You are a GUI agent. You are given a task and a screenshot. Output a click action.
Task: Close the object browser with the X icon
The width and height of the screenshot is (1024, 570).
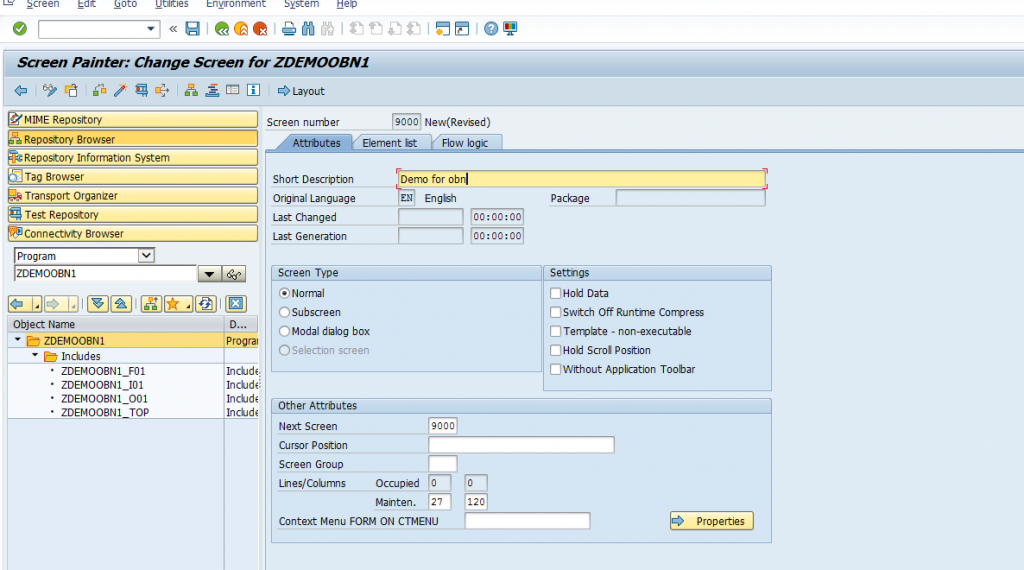(x=236, y=304)
